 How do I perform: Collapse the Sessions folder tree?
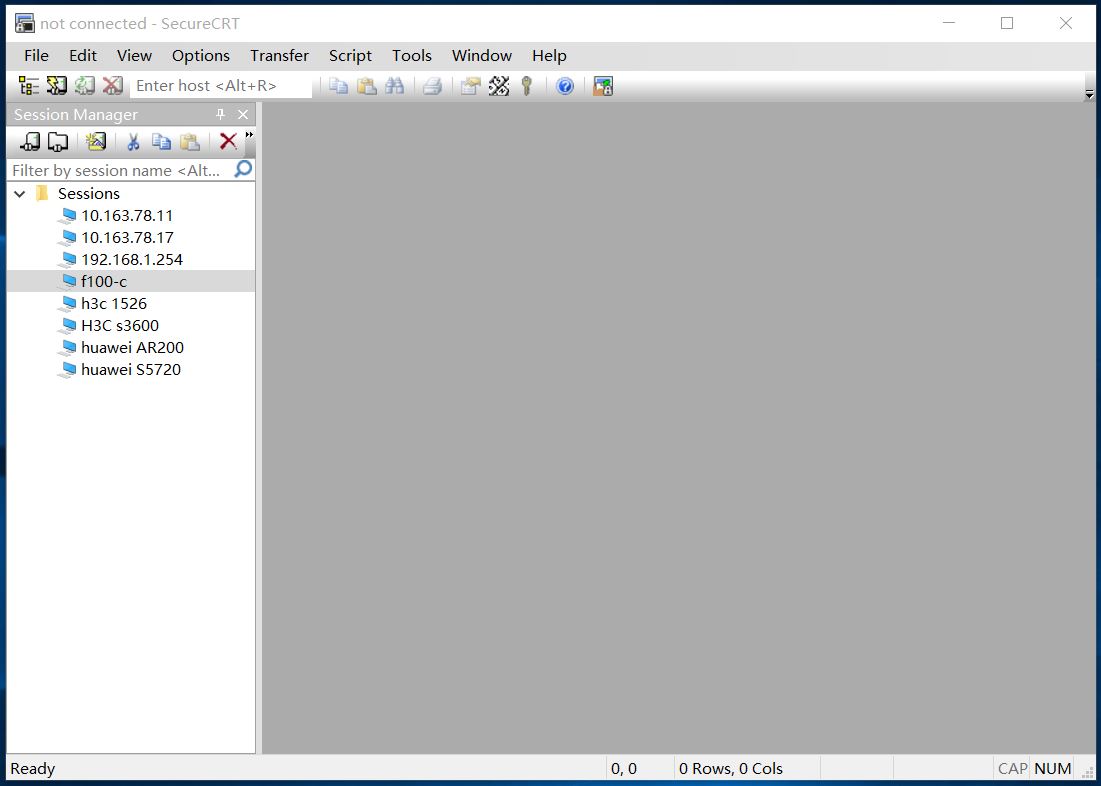click(x=20, y=194)
